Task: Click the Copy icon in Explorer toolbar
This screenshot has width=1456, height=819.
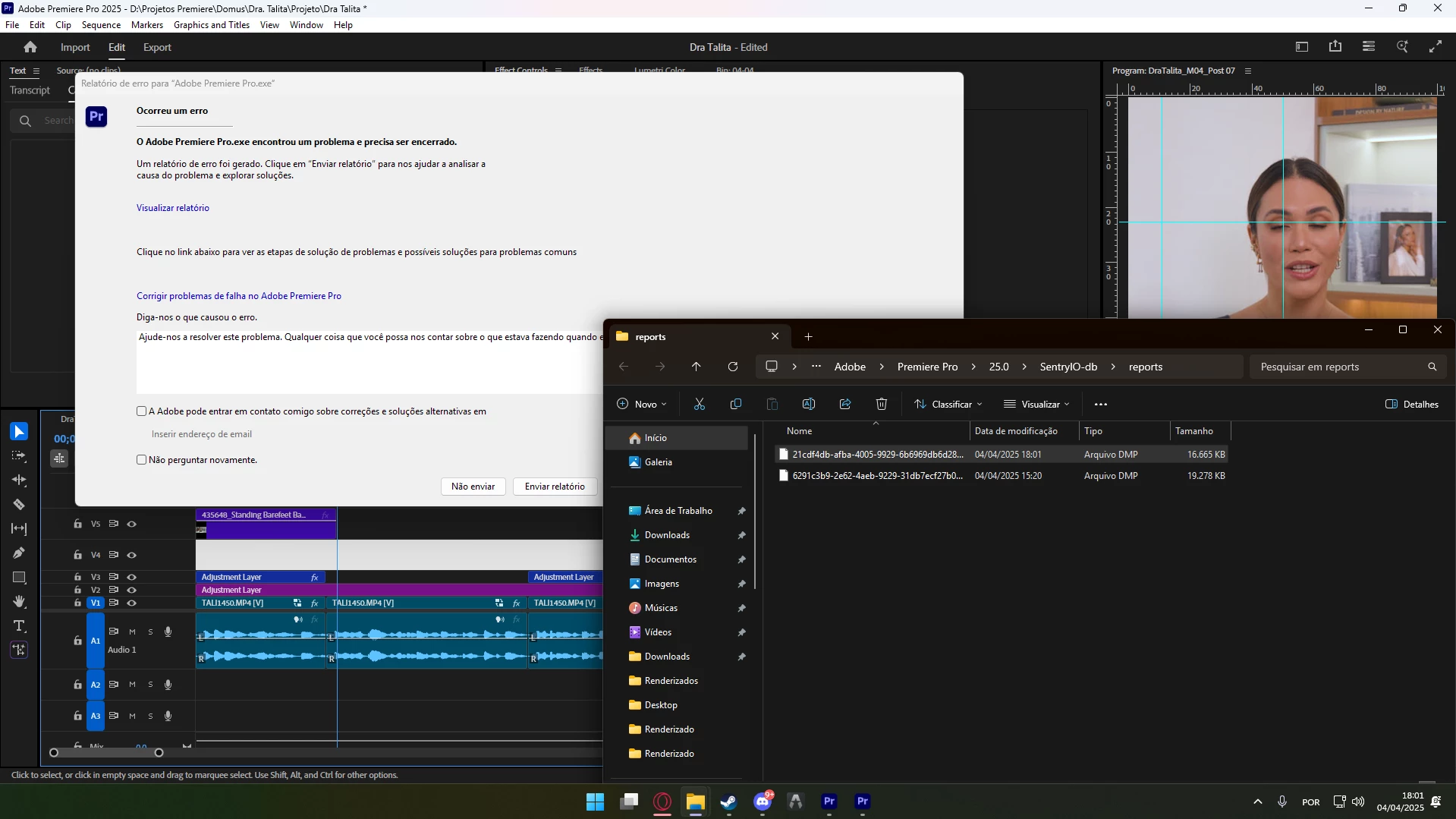Action: tap(736, 405)
